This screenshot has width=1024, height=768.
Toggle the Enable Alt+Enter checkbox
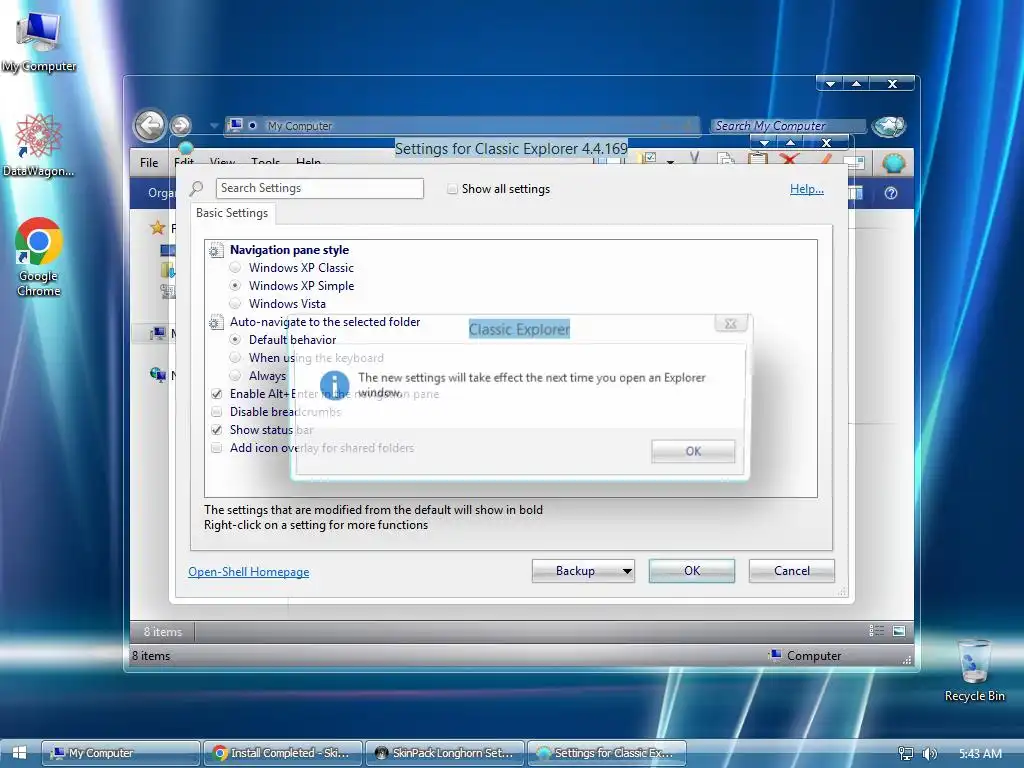216,394
